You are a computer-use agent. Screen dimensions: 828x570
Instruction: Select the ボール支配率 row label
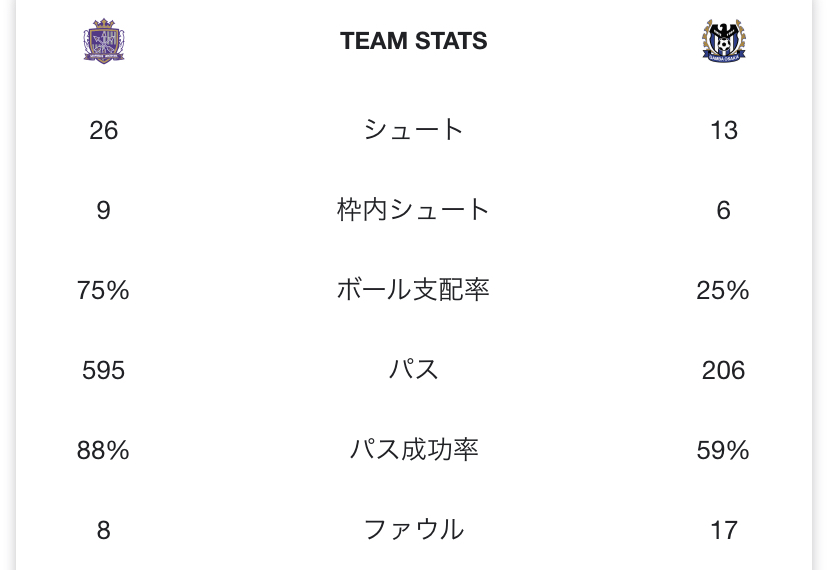click(x=414, y=290)
